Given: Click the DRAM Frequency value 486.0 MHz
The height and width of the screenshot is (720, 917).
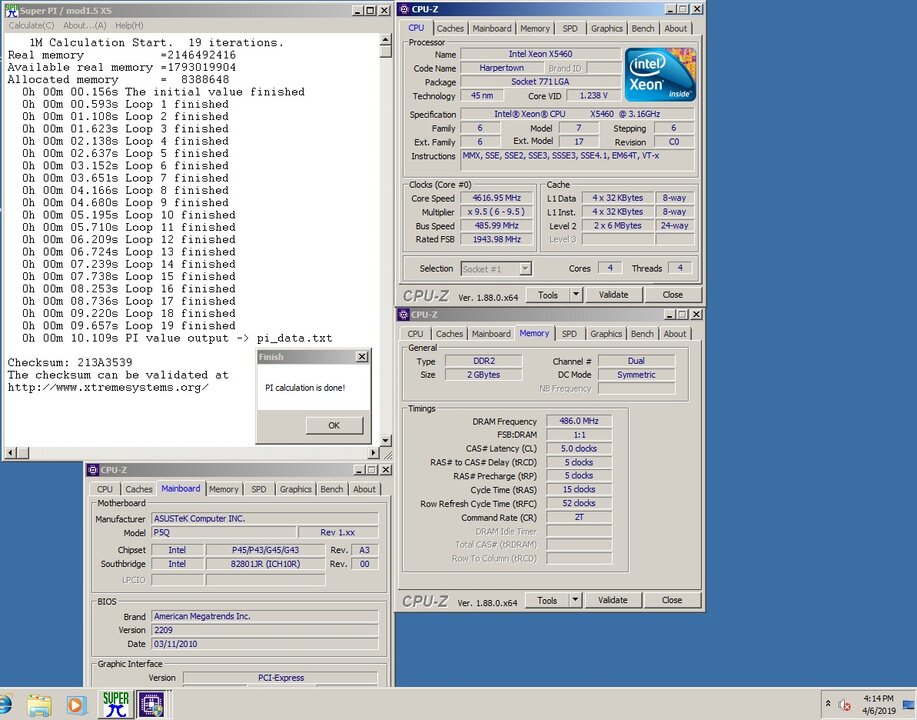Looking at the screenshot, I should pos(579,421).
